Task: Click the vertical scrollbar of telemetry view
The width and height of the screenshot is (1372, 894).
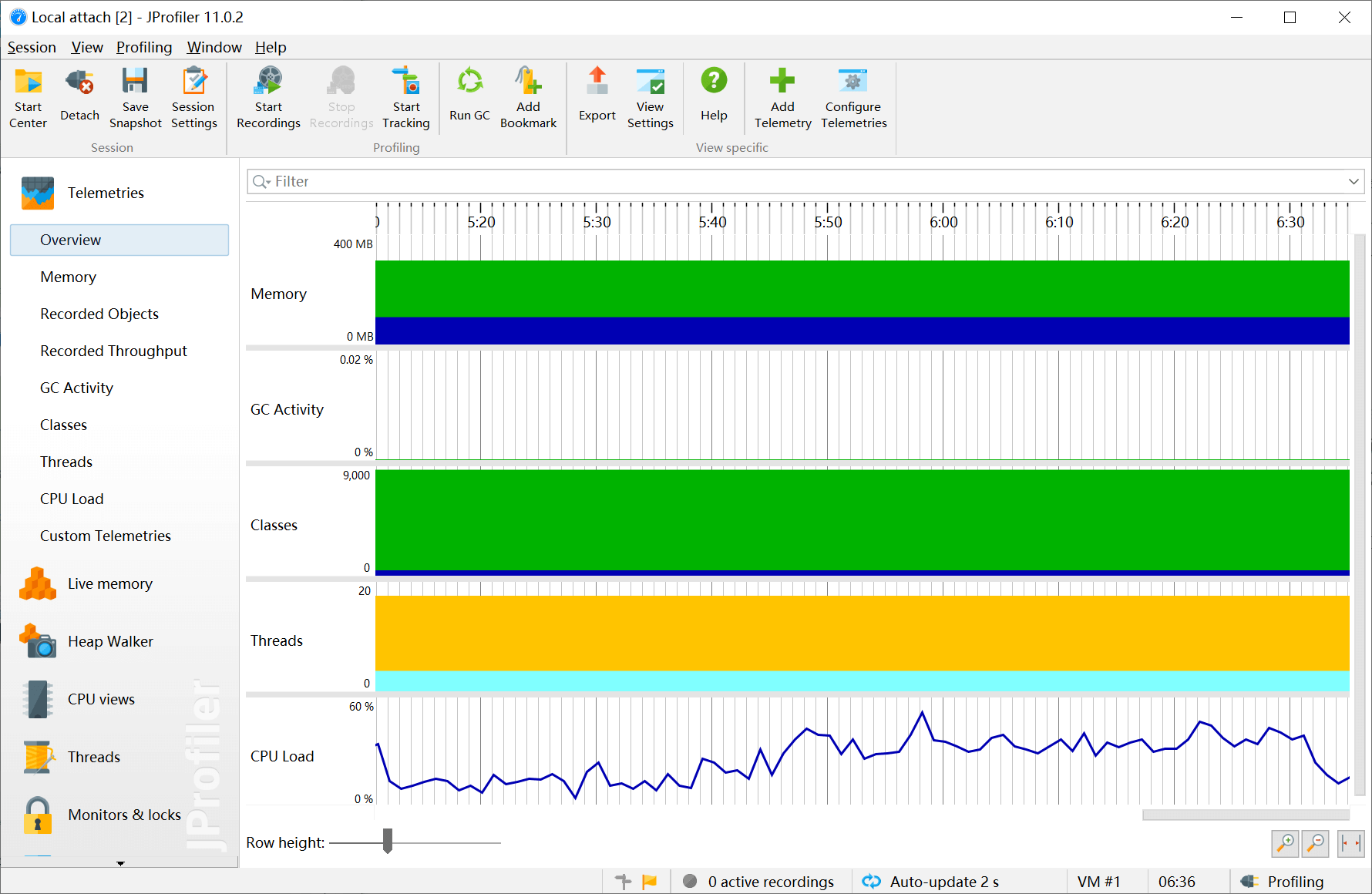Action: click(1360, 515)
